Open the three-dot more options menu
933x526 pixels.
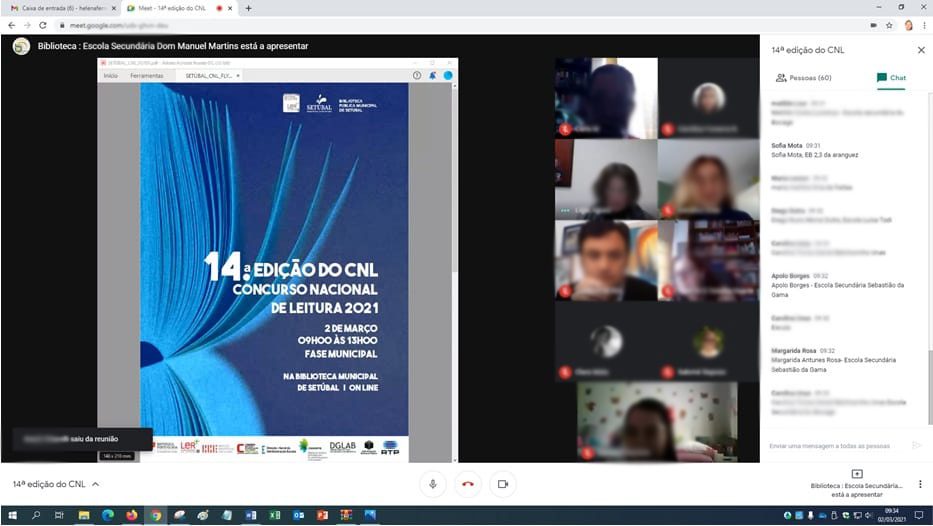point(920,484)
